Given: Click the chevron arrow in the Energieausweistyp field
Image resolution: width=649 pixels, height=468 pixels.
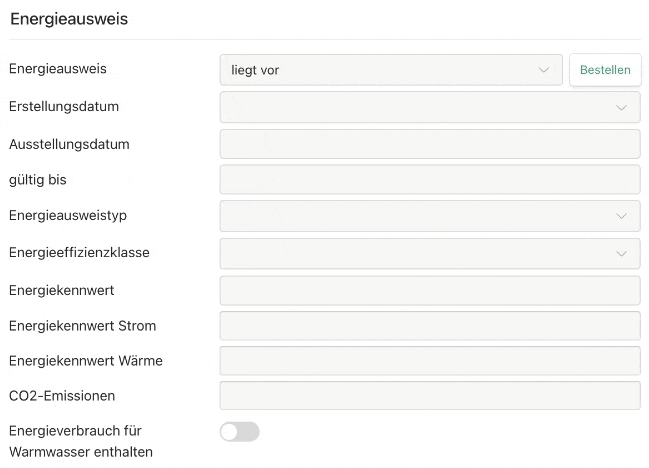Looking at the screenshot, I should pyautogui.click(x=621, y=216).
